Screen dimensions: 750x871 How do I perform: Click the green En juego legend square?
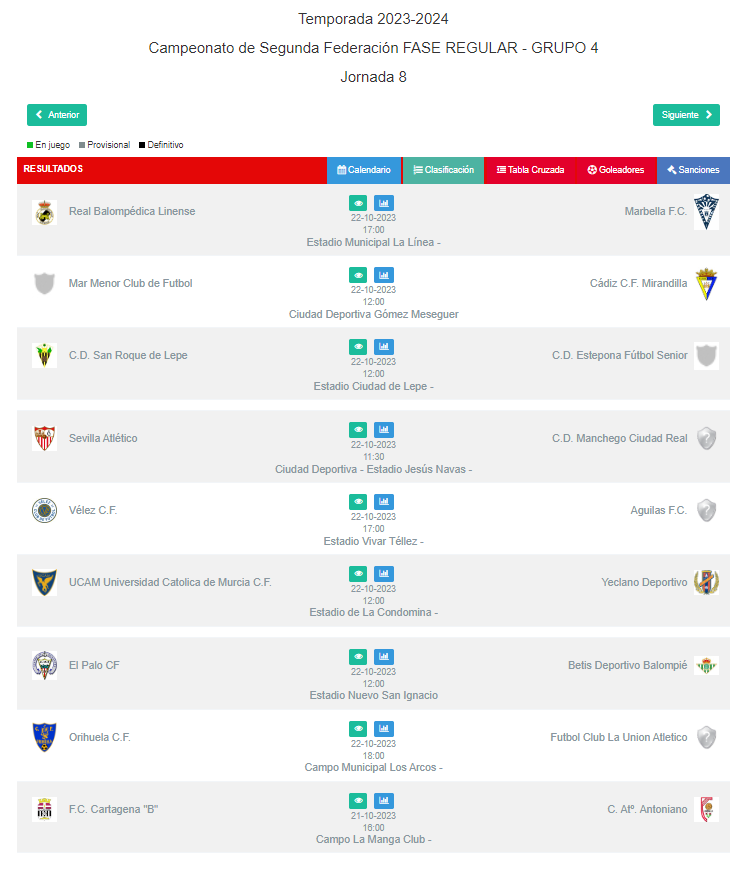click(x=30, y=145)
